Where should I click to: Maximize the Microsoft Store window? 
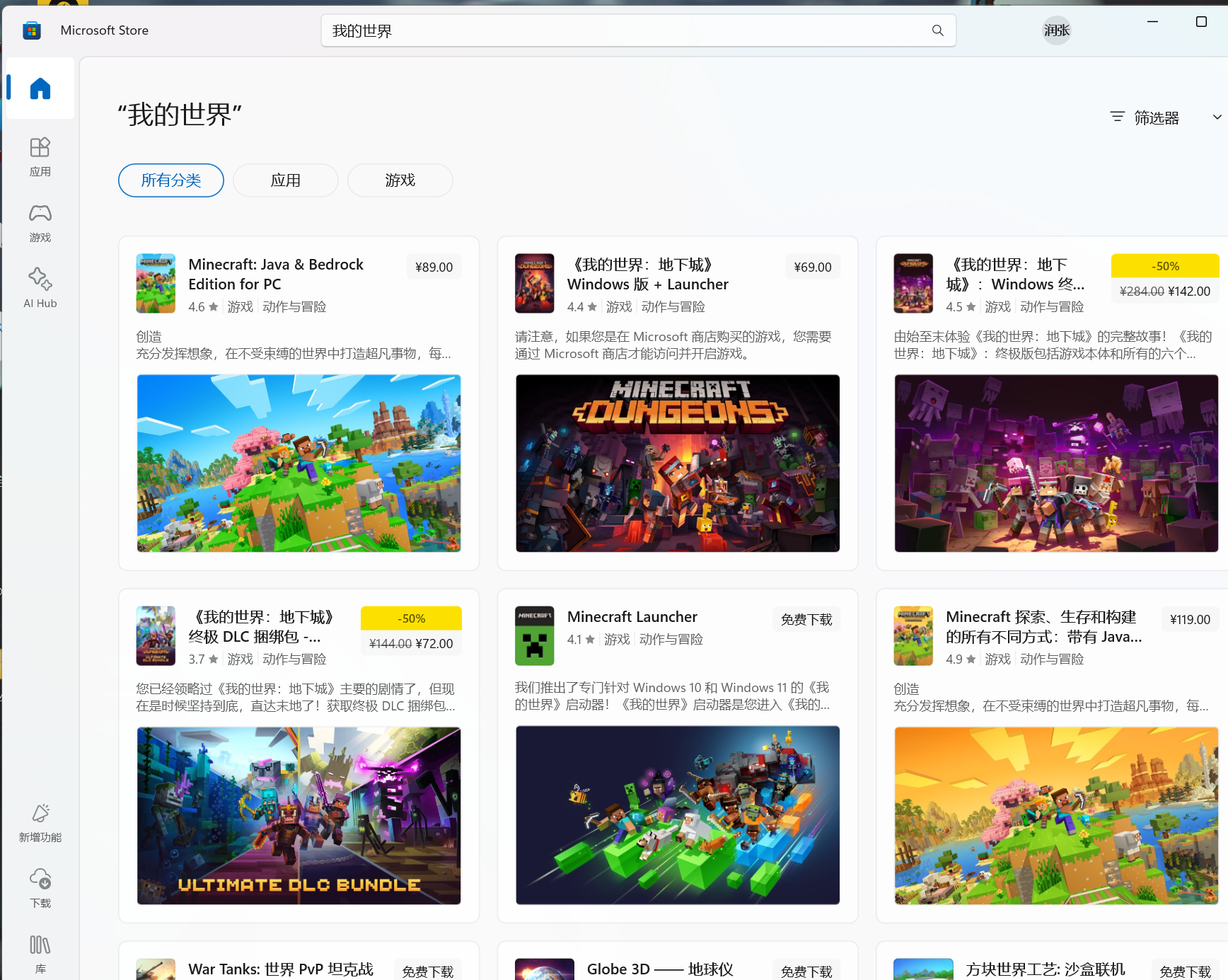1201,22
